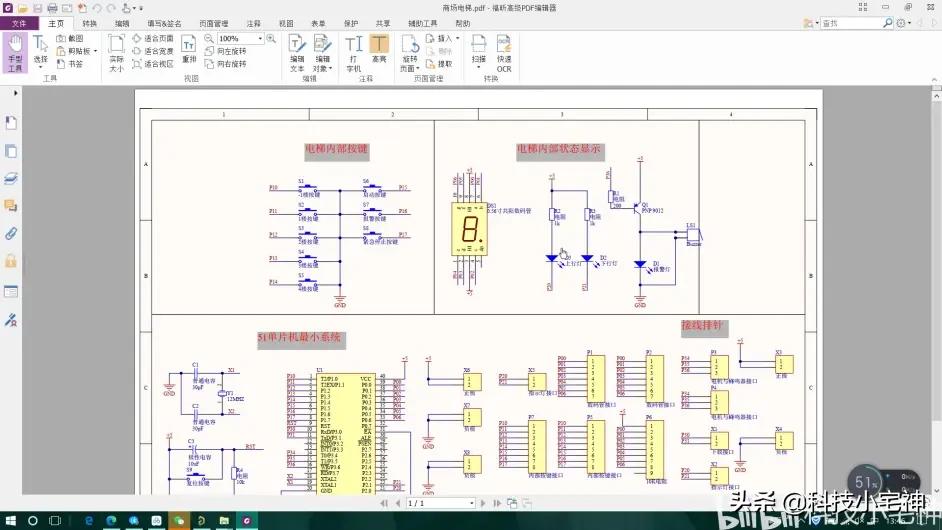Click the Extract (提取) pages button
Viewport: 942px width, 530px height.
click(439, 64)
